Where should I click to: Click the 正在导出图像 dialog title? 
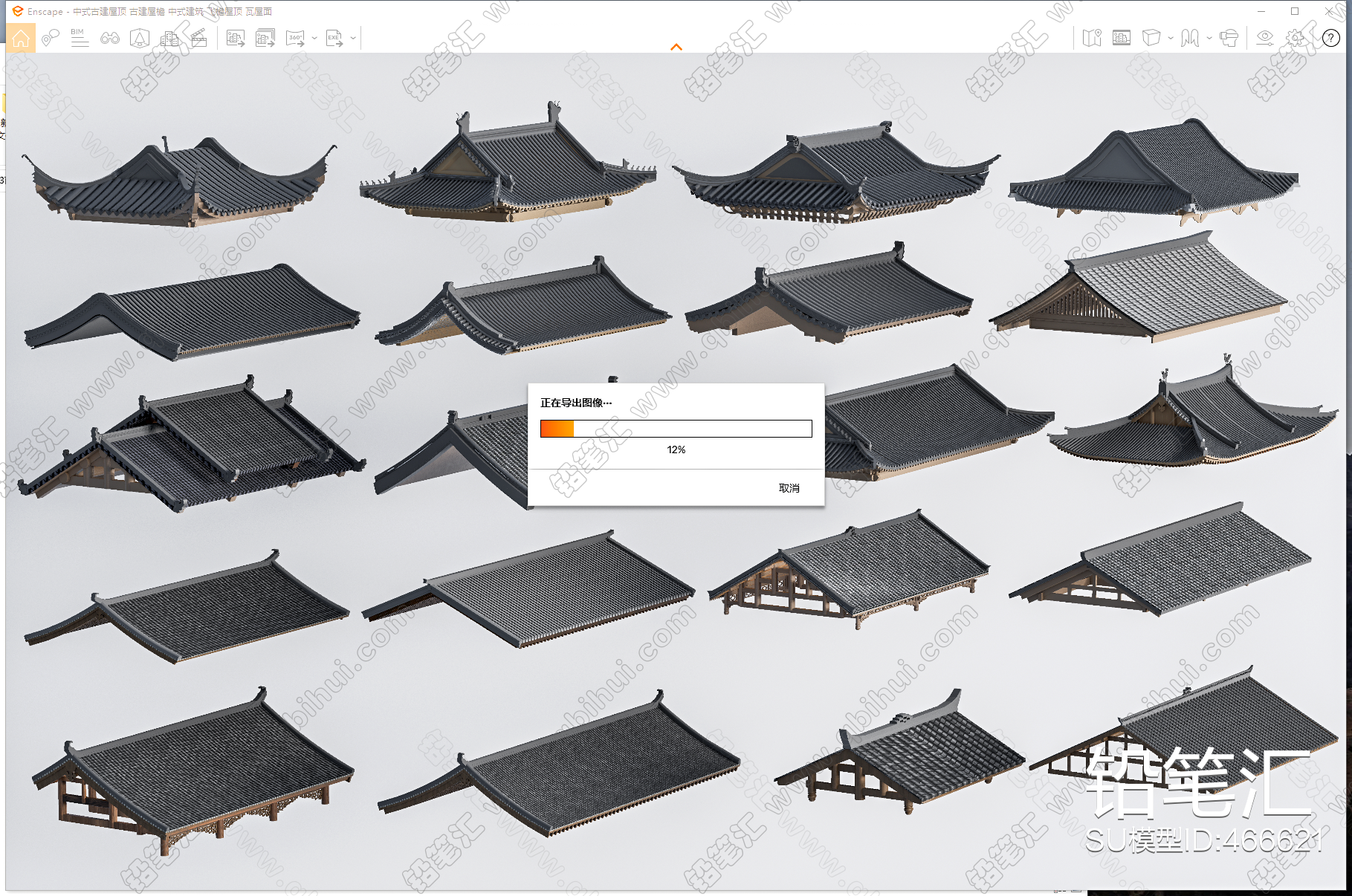576,403
